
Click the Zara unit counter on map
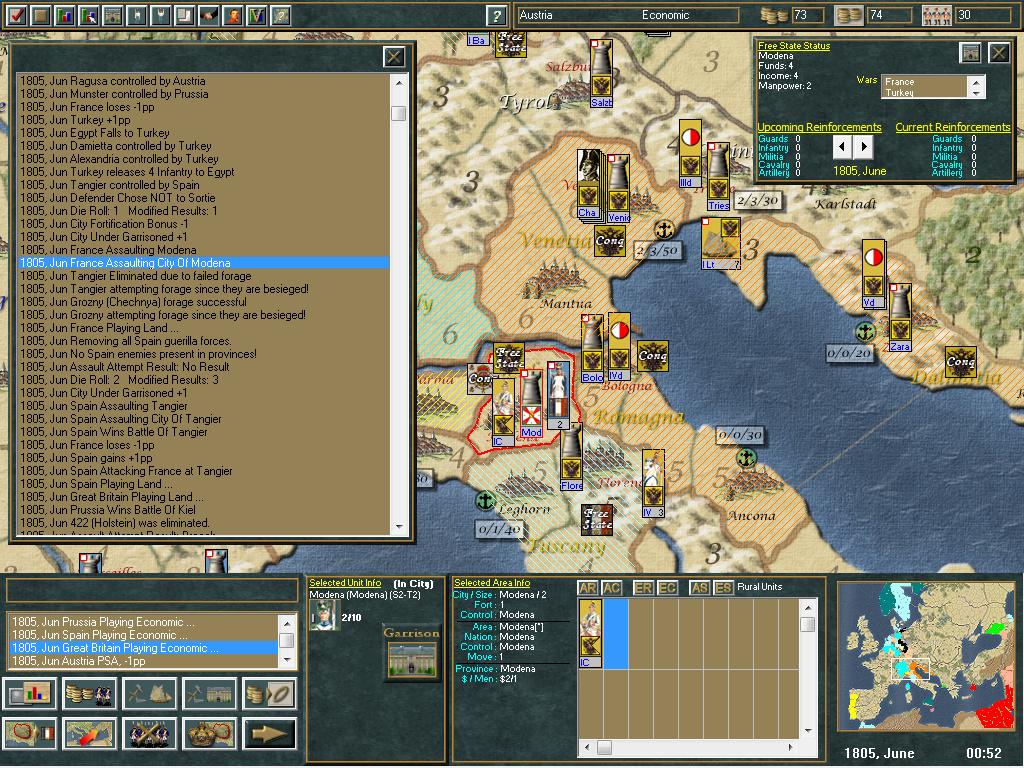899,318
